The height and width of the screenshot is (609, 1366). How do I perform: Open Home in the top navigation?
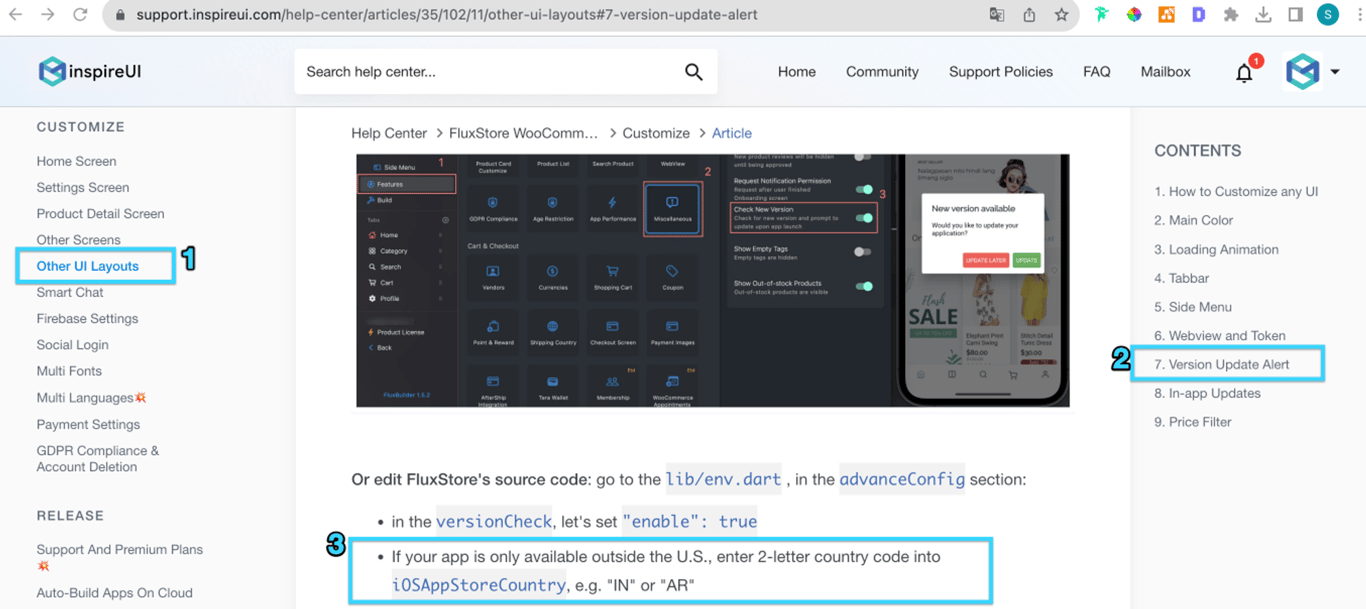(x=797, y=72)
